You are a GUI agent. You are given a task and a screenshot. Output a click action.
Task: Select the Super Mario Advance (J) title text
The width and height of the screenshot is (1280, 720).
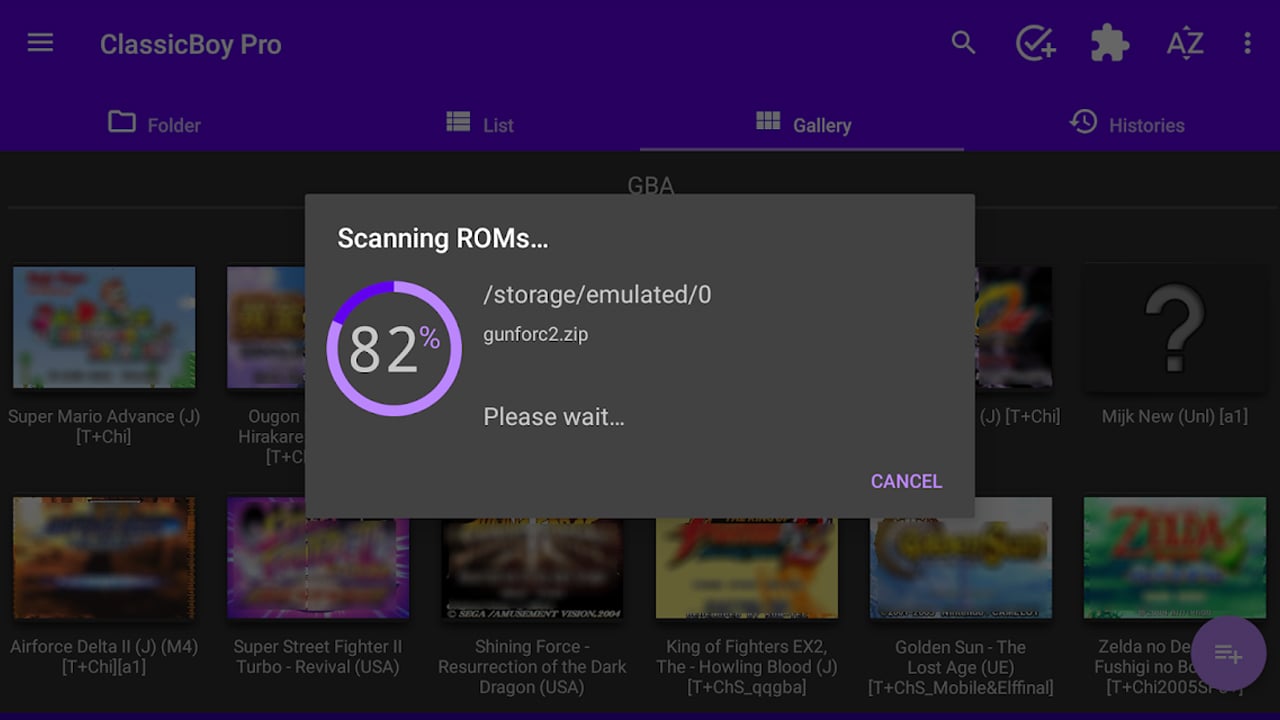pyautogui.click(x=104, y=426)
